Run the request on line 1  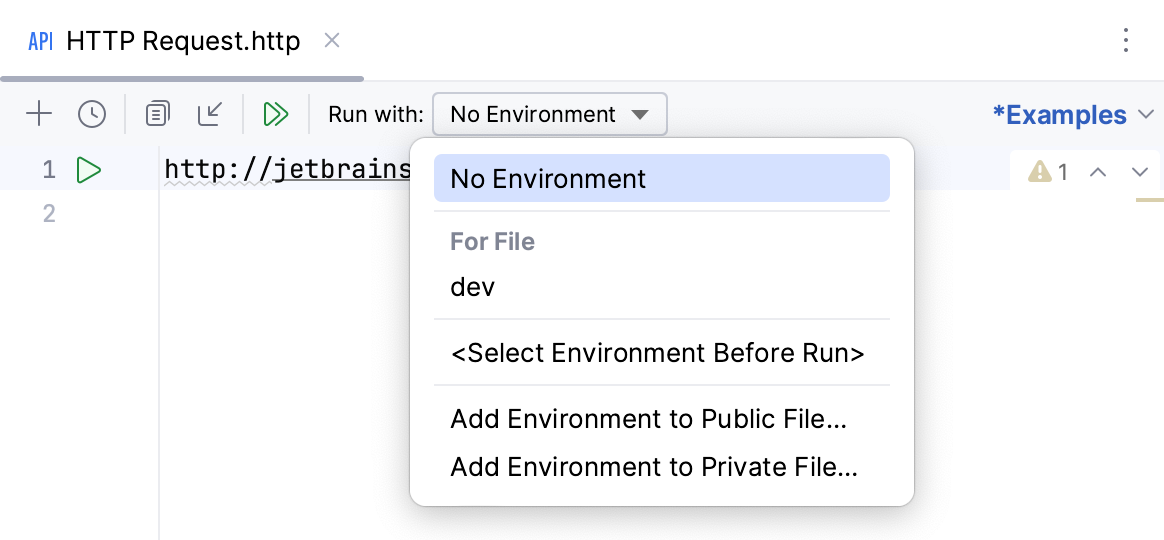[89, 171]
